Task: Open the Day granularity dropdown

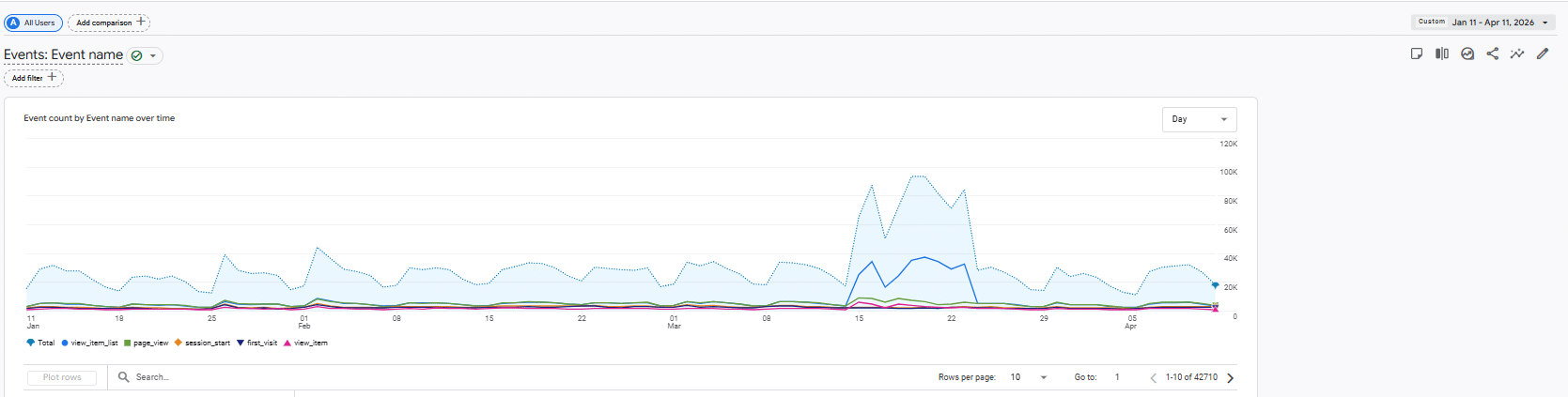Action: tap(1200, 119)
